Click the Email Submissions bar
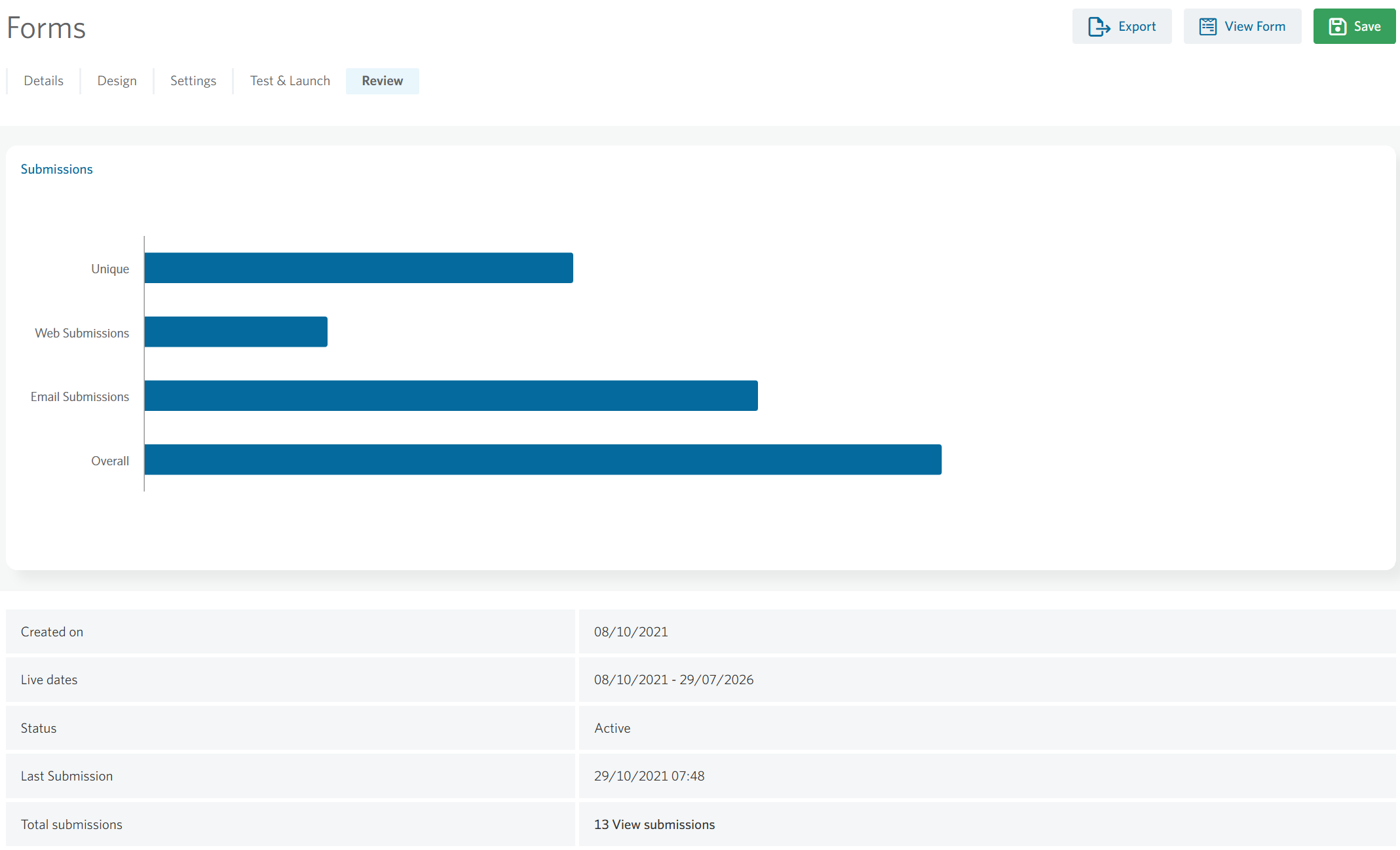 click(451, 396)
